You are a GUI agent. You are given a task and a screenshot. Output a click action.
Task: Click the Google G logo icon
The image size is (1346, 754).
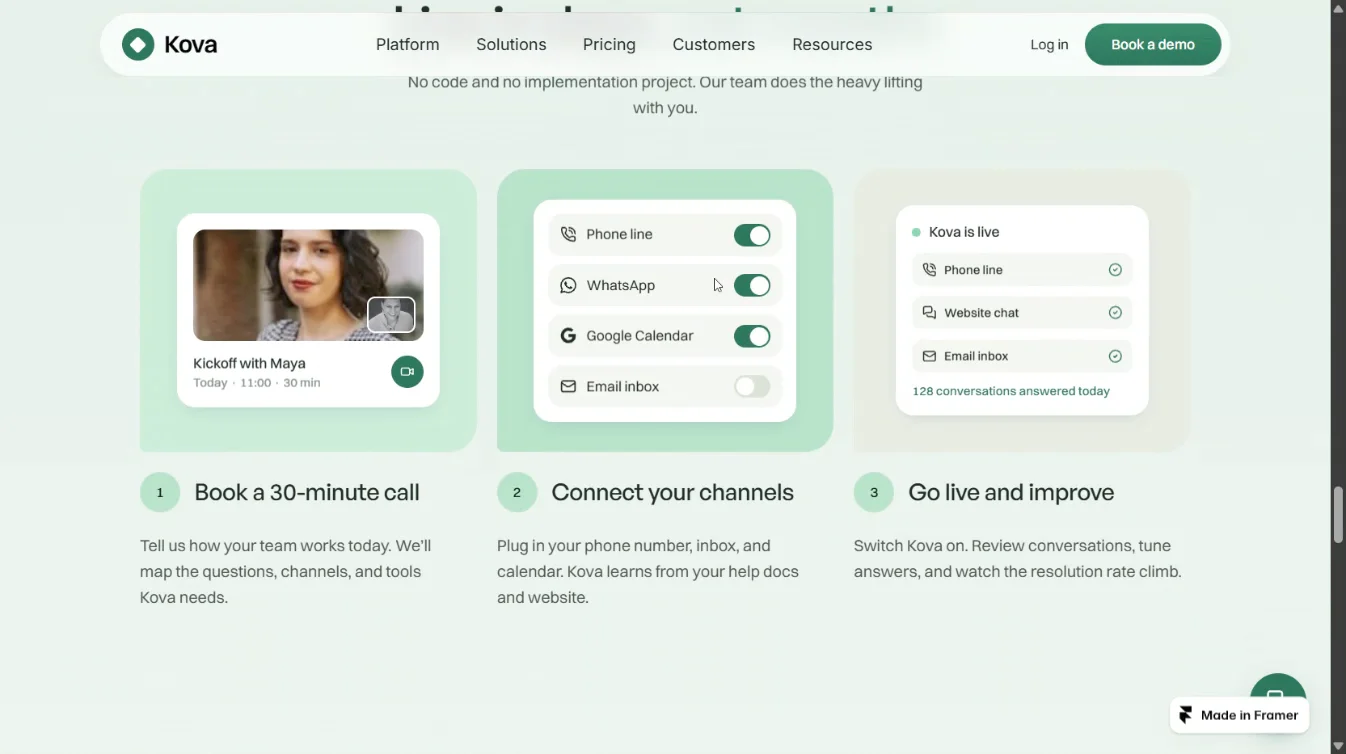pos(568,336)
